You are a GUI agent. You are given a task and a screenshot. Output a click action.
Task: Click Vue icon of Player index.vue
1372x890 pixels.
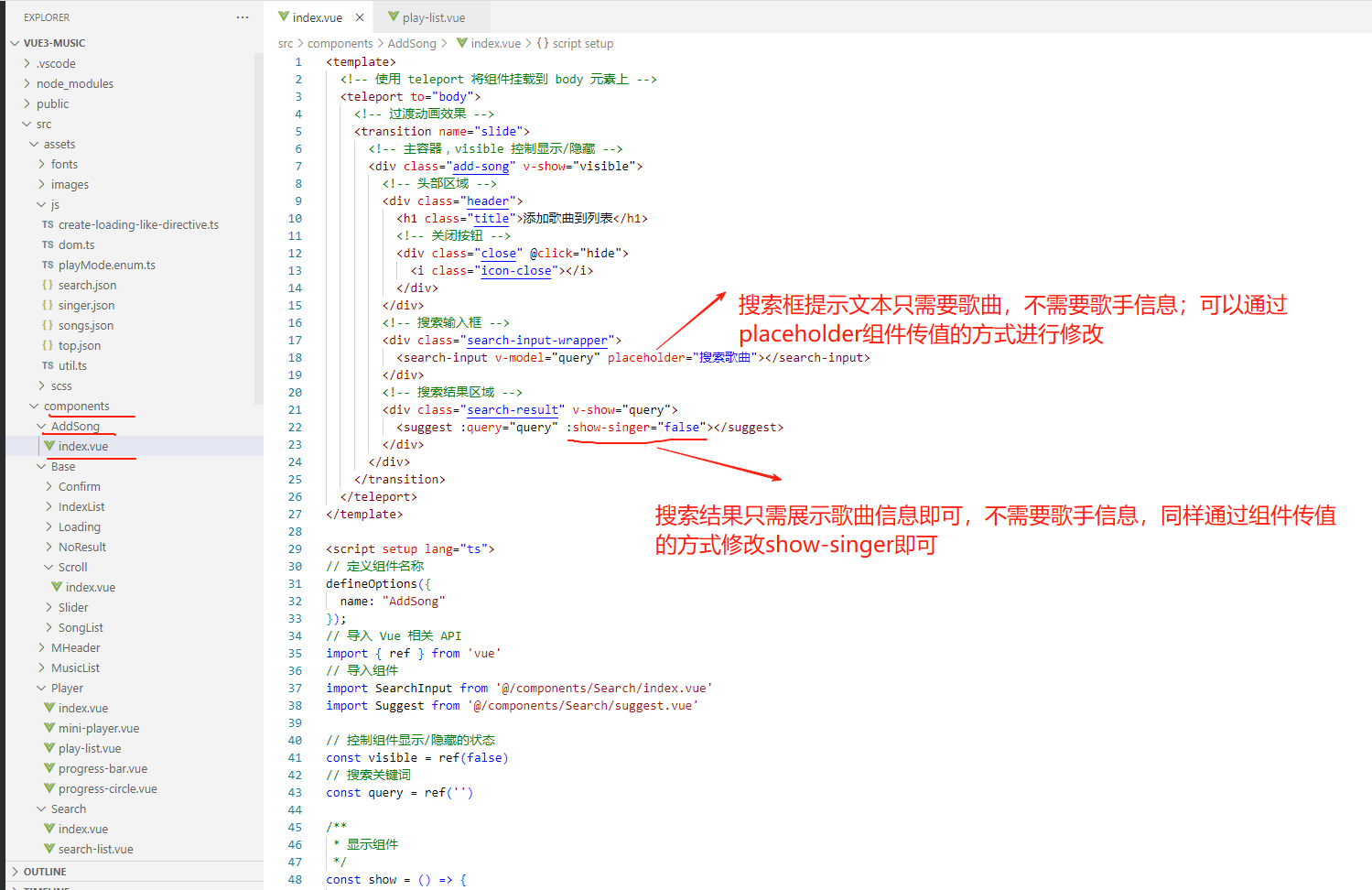(49, 708)
